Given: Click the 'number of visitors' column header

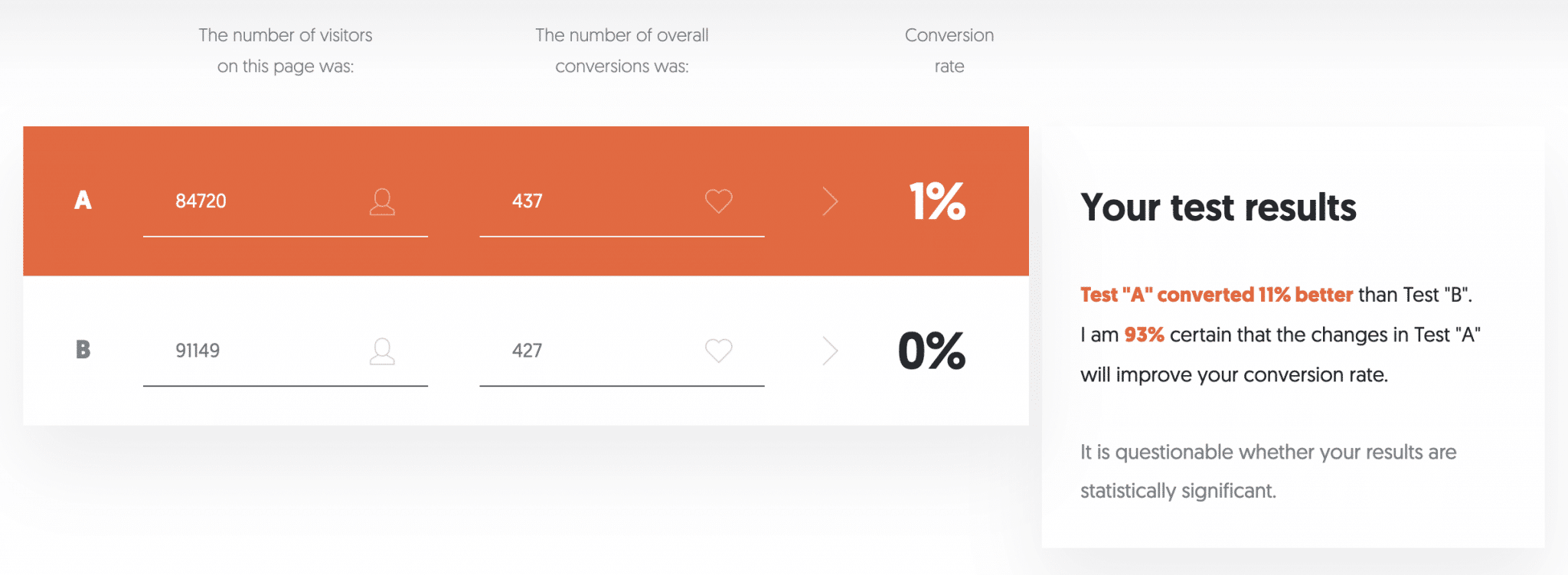Looking at the screenshot, I should click(286, 51).
